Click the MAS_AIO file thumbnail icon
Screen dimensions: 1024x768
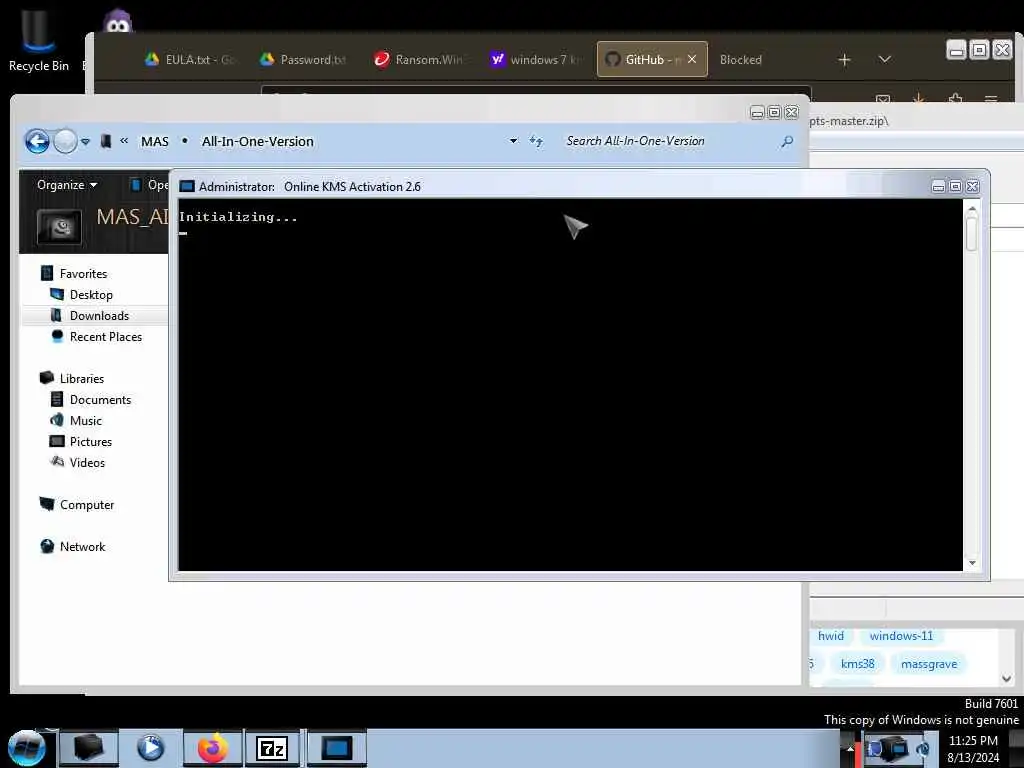click(59, 227)
